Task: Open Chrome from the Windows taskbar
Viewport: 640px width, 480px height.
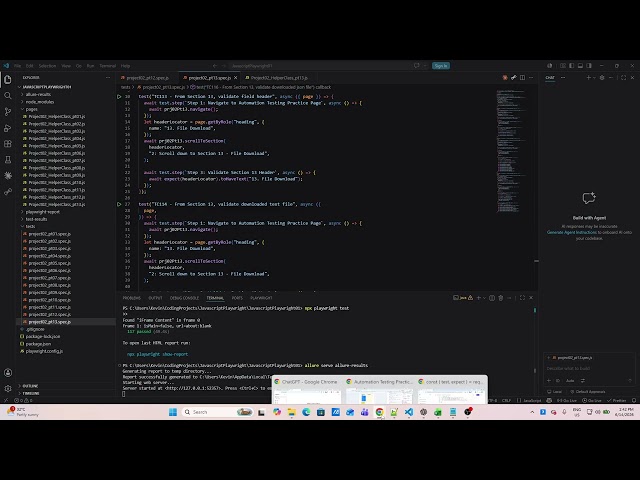Action: (x=380, y=412)
